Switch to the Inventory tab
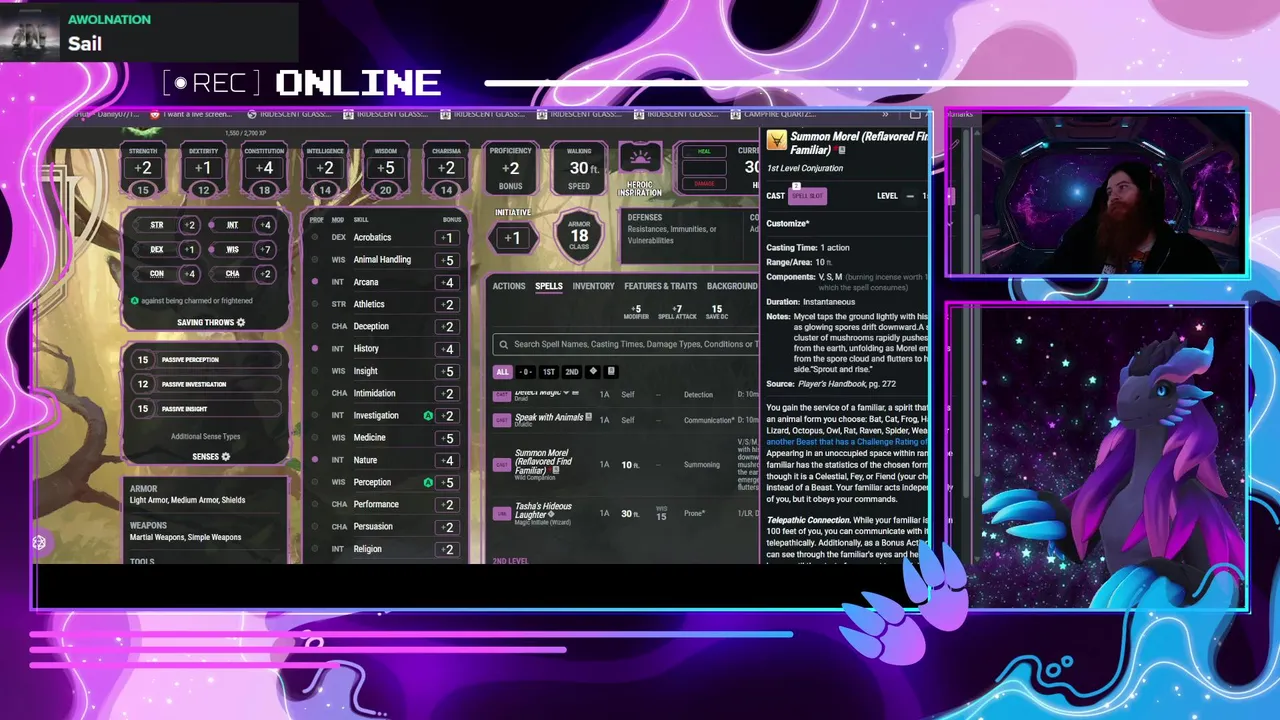Image resolution: width=1280 pixels, height=720 pixels. click(x=593, y=286)
